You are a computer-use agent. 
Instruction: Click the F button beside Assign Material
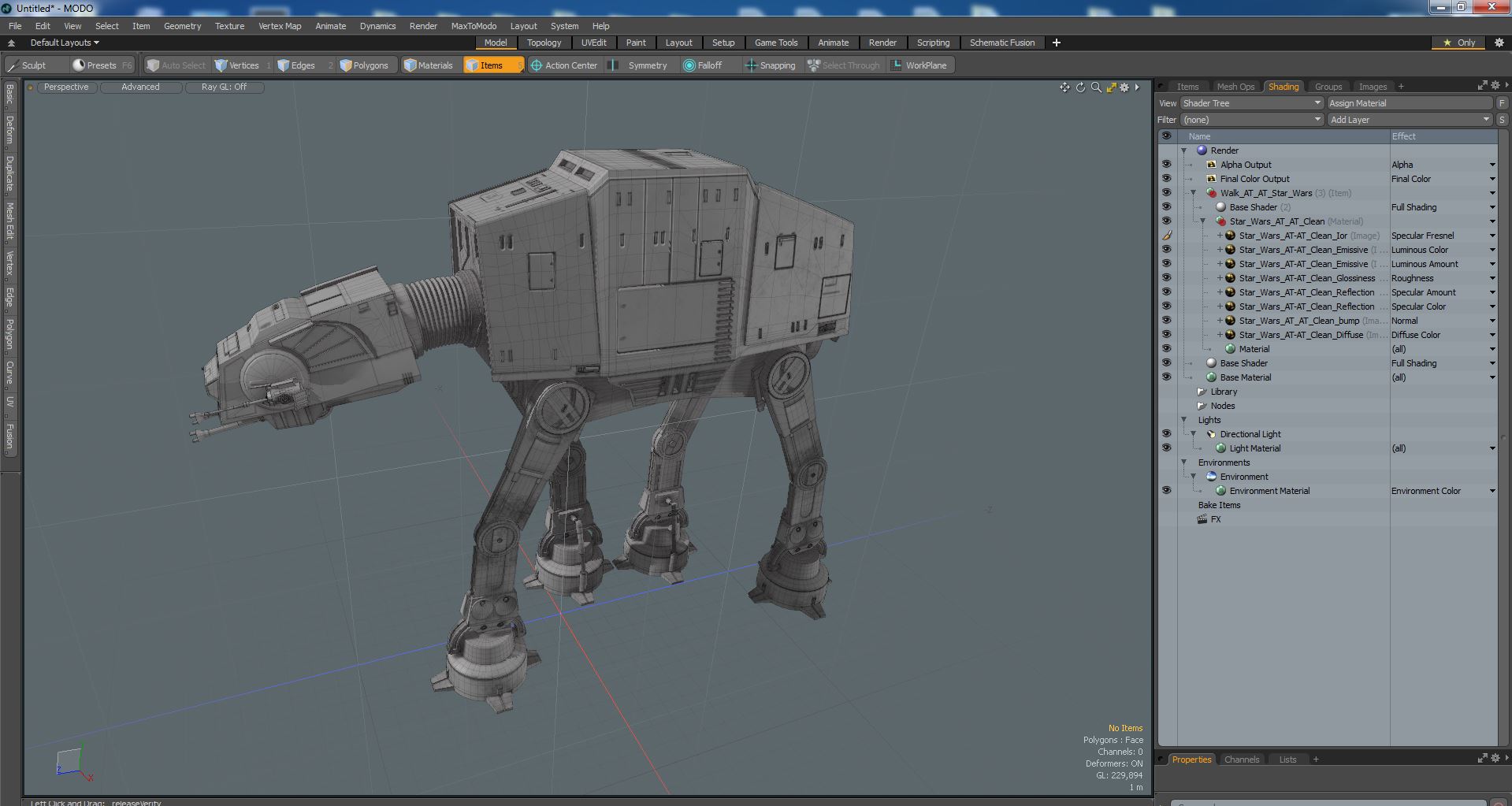click(1502, 103)
